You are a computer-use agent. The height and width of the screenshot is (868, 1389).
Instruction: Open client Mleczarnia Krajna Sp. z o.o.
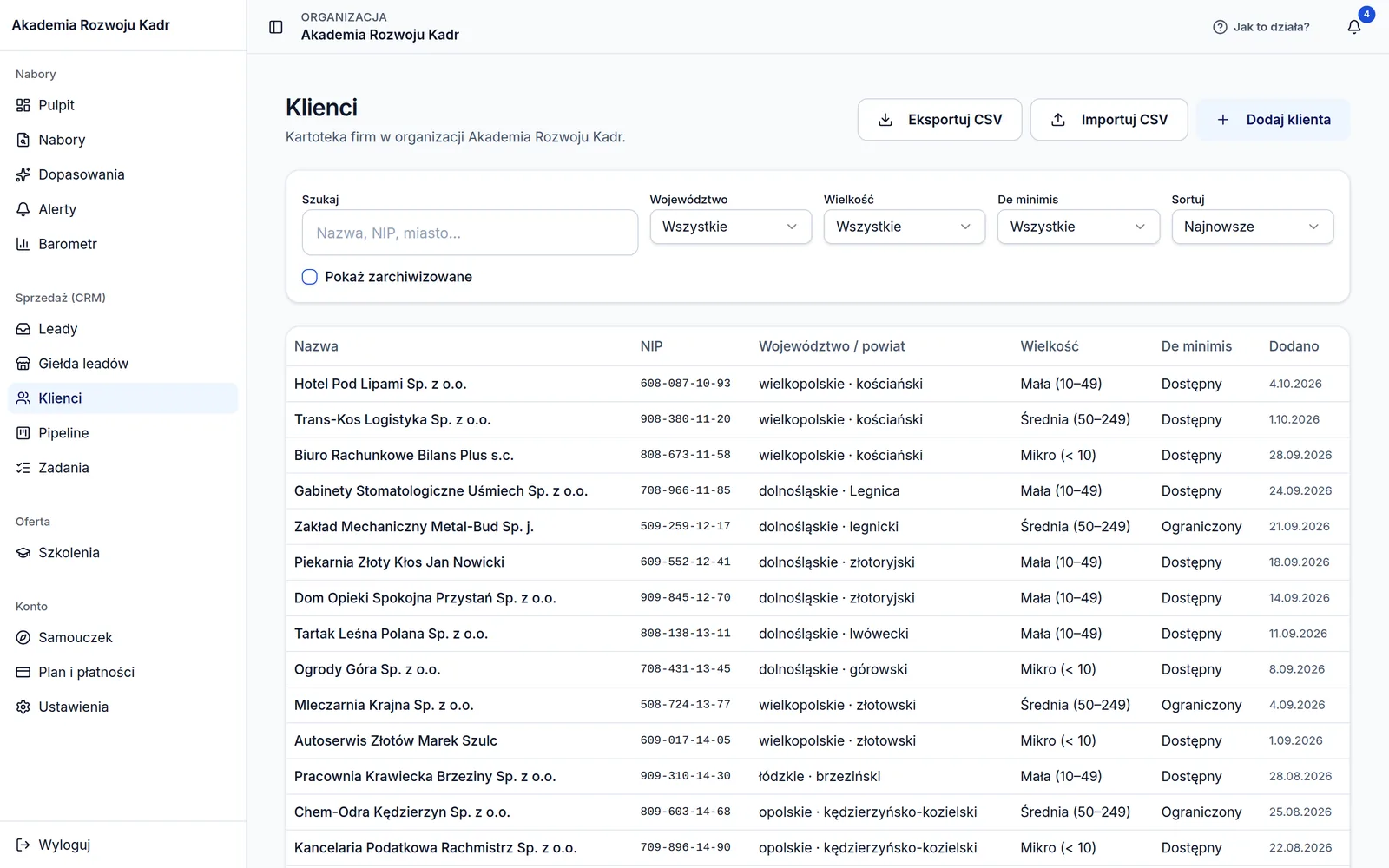click(384, 705)
